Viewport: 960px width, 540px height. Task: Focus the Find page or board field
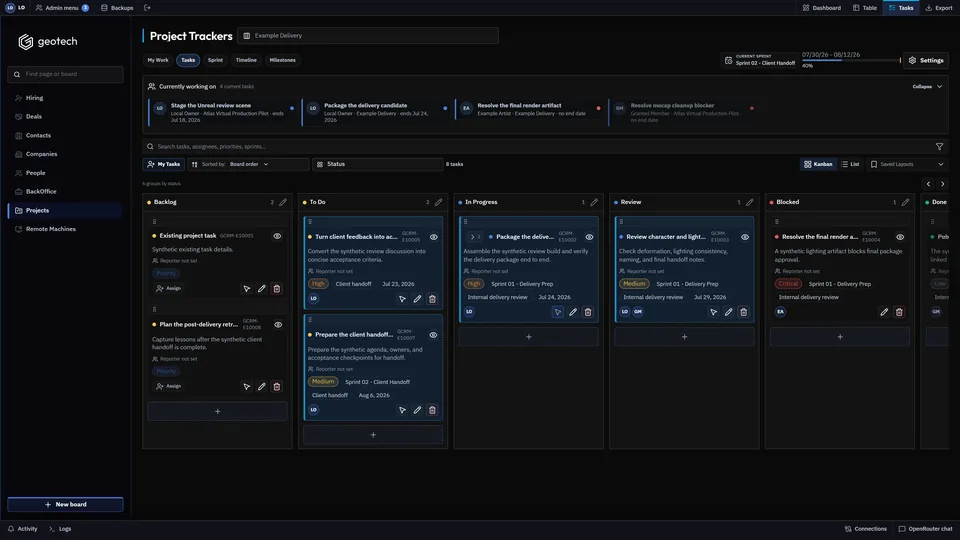(x=66, y=74)
